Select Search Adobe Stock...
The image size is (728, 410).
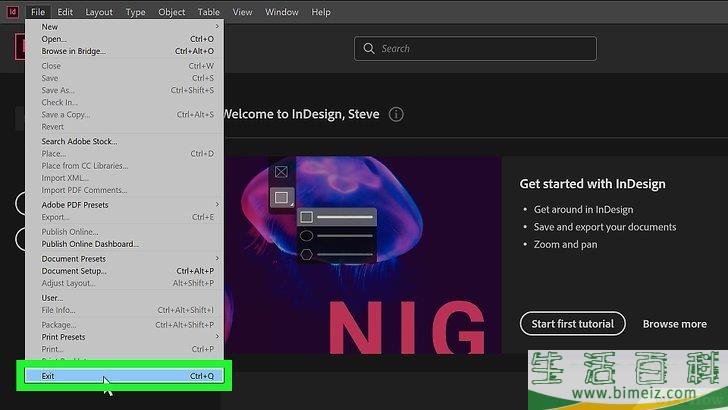[124, 141]
